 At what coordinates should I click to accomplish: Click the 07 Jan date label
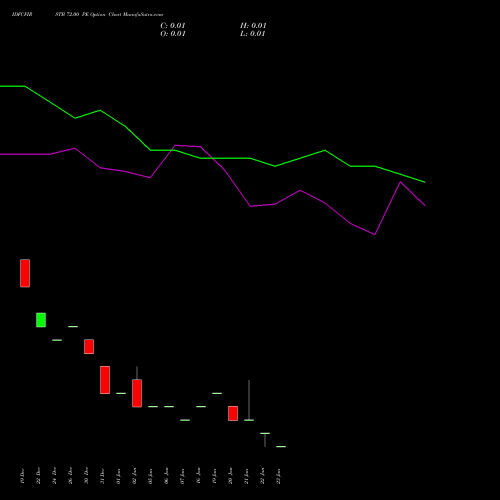[182, 476]
